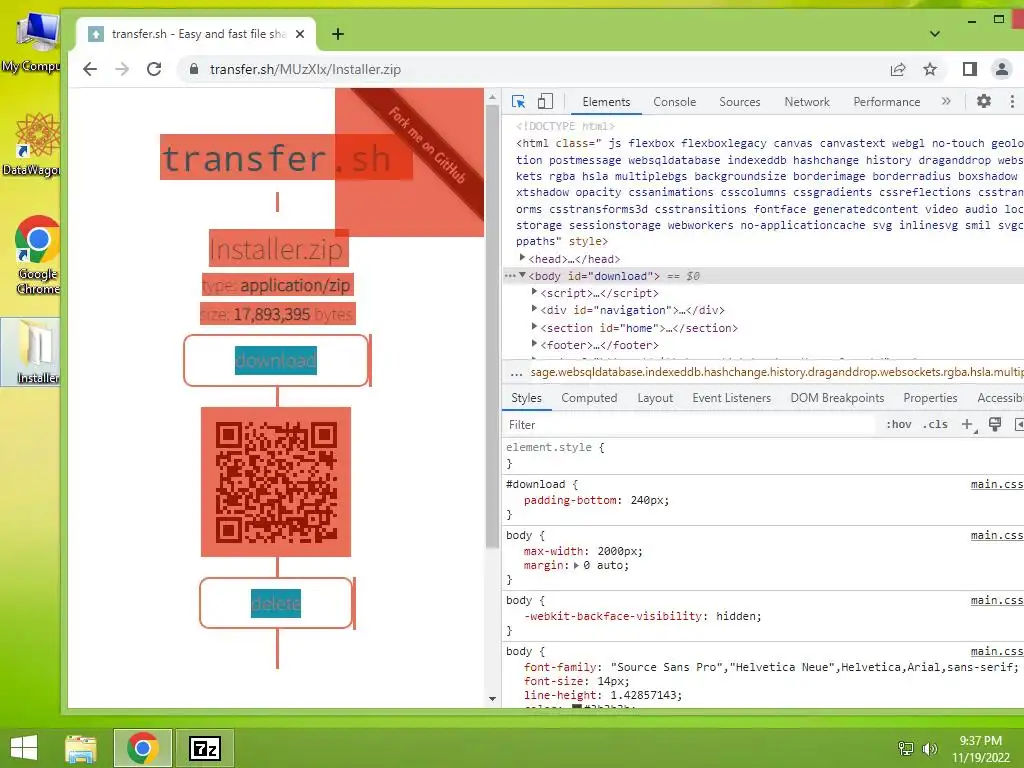Viewport: 1024px width, 768px height.
Task: Open tab search dropdown arrow
Action: [x=935, y=34]
